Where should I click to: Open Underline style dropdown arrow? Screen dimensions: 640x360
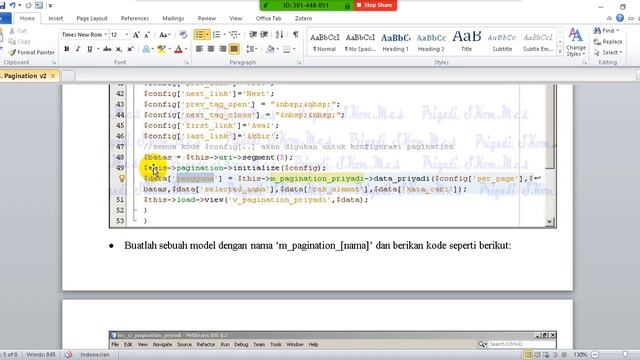(98, 49)
